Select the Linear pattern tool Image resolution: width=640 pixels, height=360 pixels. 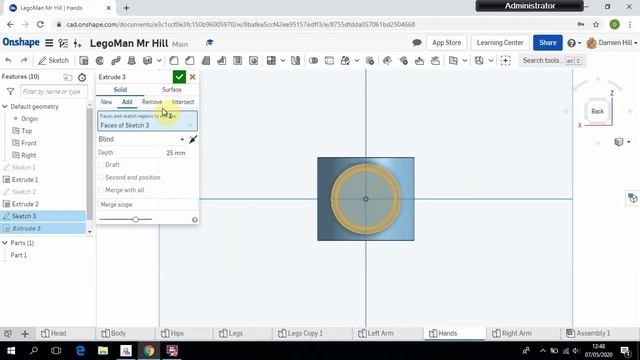pos(271,60)
